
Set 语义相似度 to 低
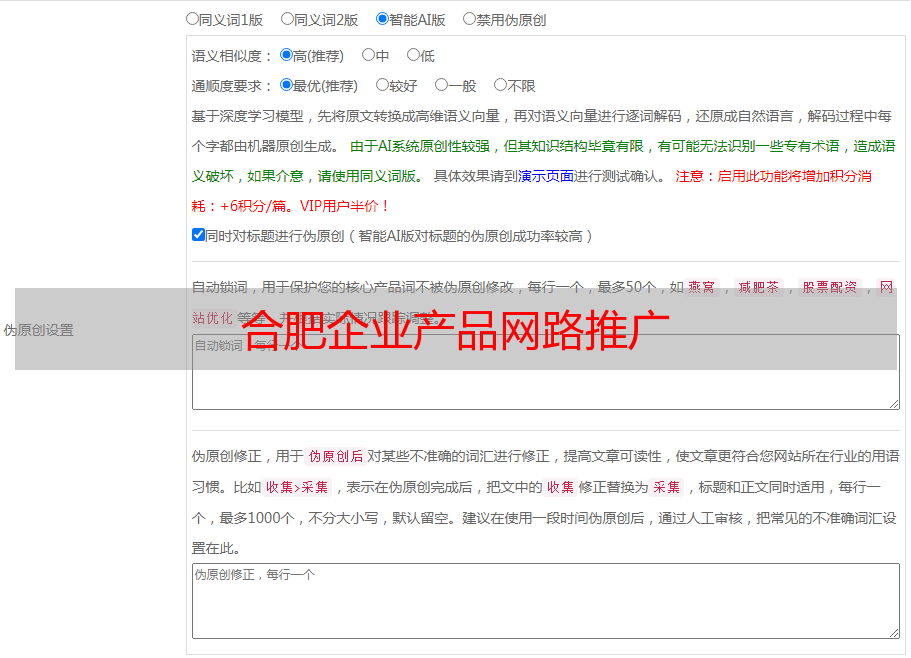pyautogui.click(x=413, y=55)
